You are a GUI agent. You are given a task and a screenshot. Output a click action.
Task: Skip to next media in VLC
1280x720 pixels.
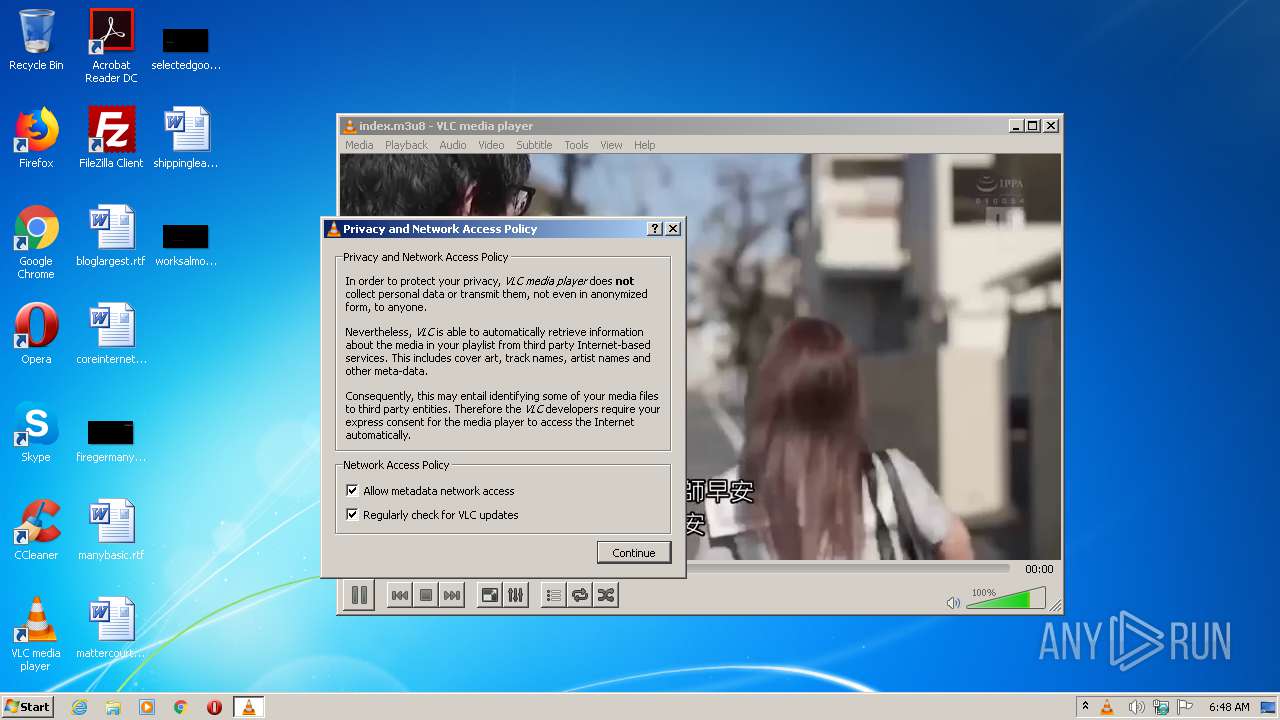(x=452, y=595)
